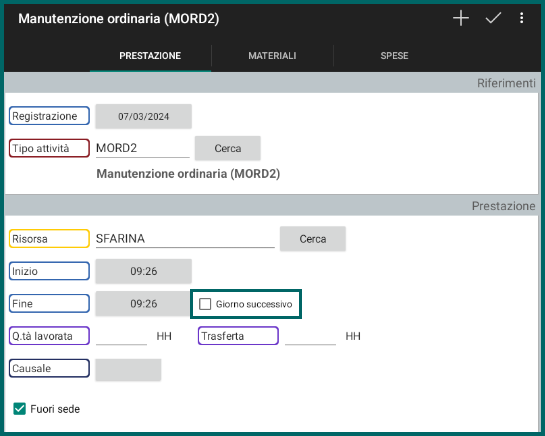
Task: Select the PRESTAZIONE tab
Action: 150,56
